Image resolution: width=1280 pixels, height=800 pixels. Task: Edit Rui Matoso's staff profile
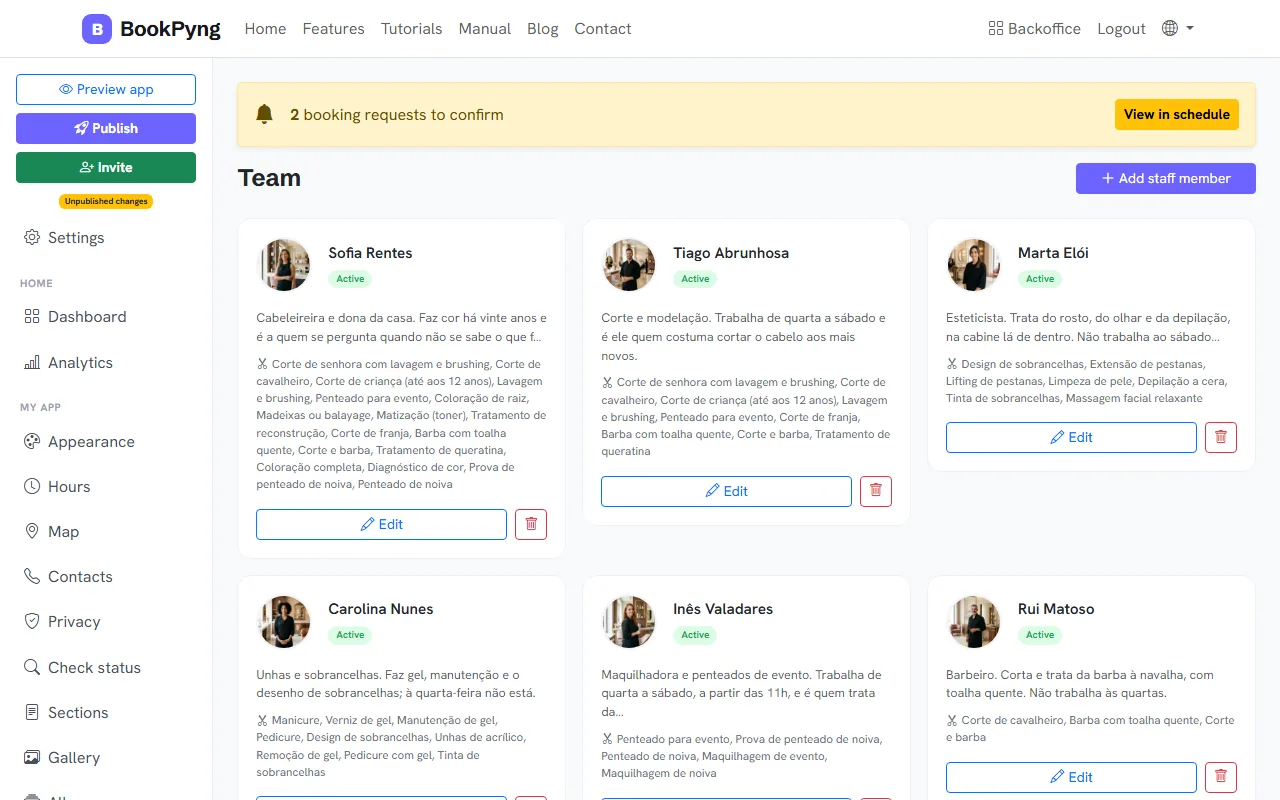pyautogui.click(x=1071, y=777)
